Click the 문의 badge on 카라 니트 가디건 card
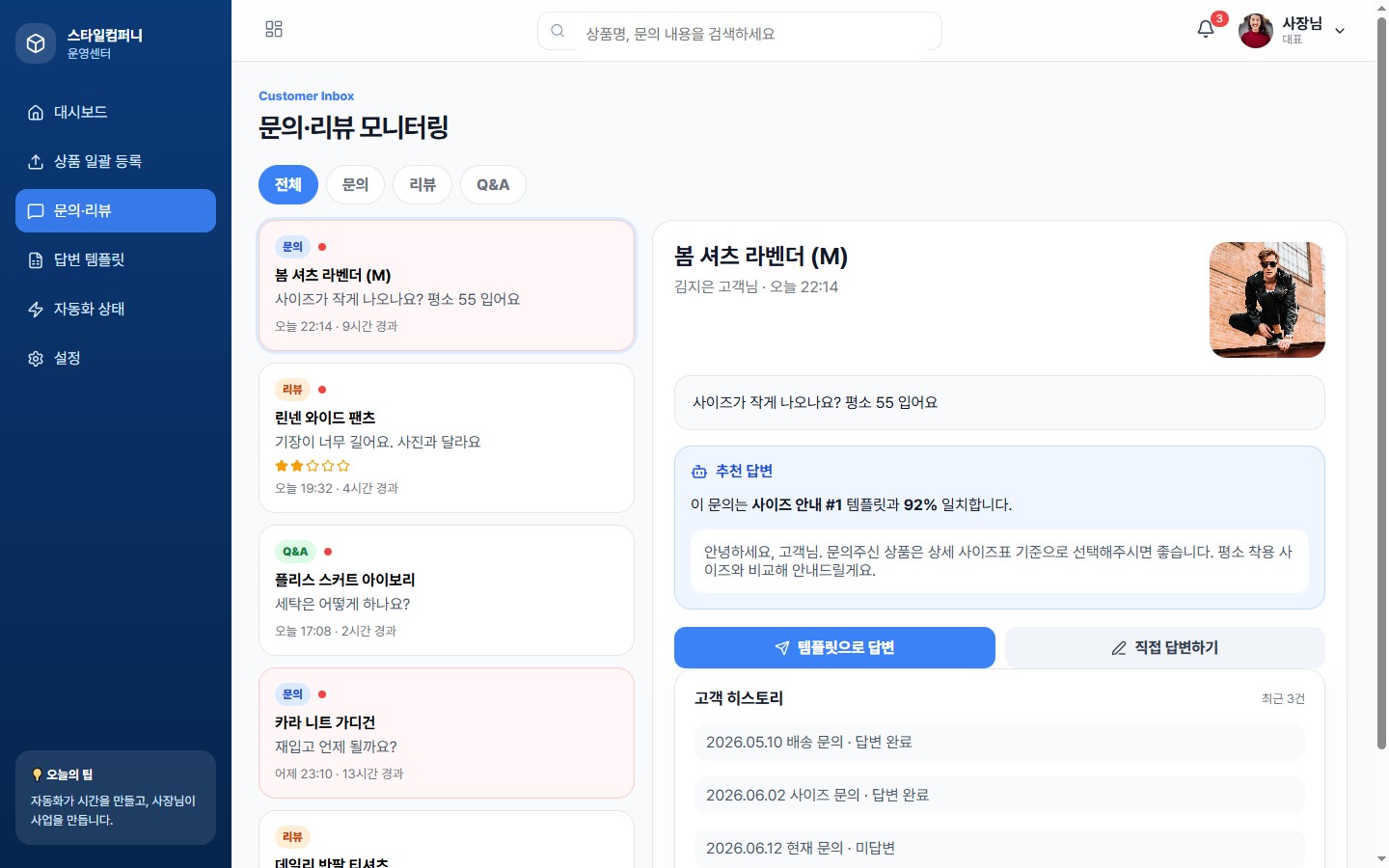Viewport: 1389px width, 868px height. click(x=292, y=694)
